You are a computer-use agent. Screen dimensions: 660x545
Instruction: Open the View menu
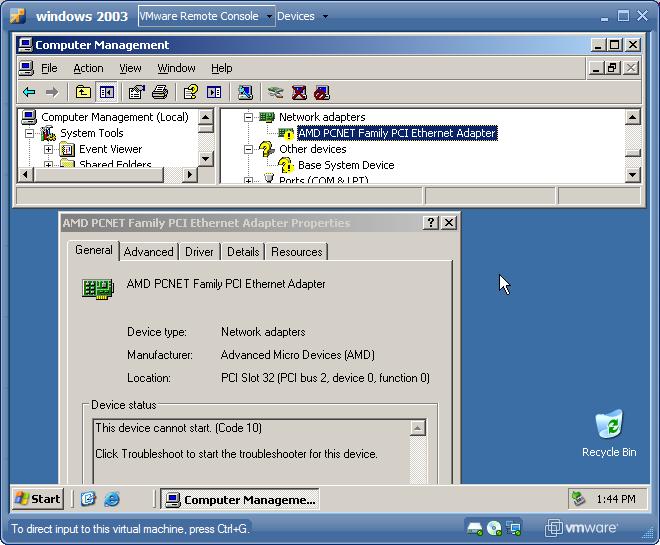coord(130,68)
